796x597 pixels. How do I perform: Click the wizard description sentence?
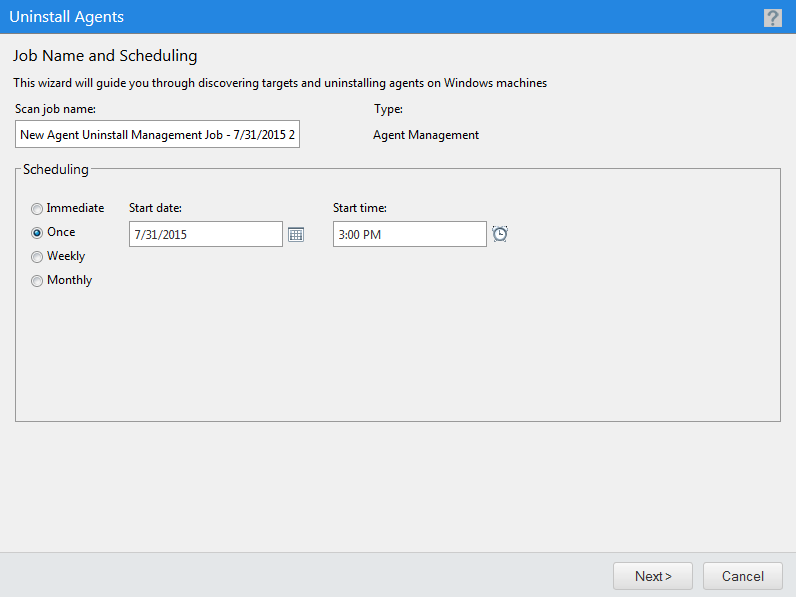280,83
